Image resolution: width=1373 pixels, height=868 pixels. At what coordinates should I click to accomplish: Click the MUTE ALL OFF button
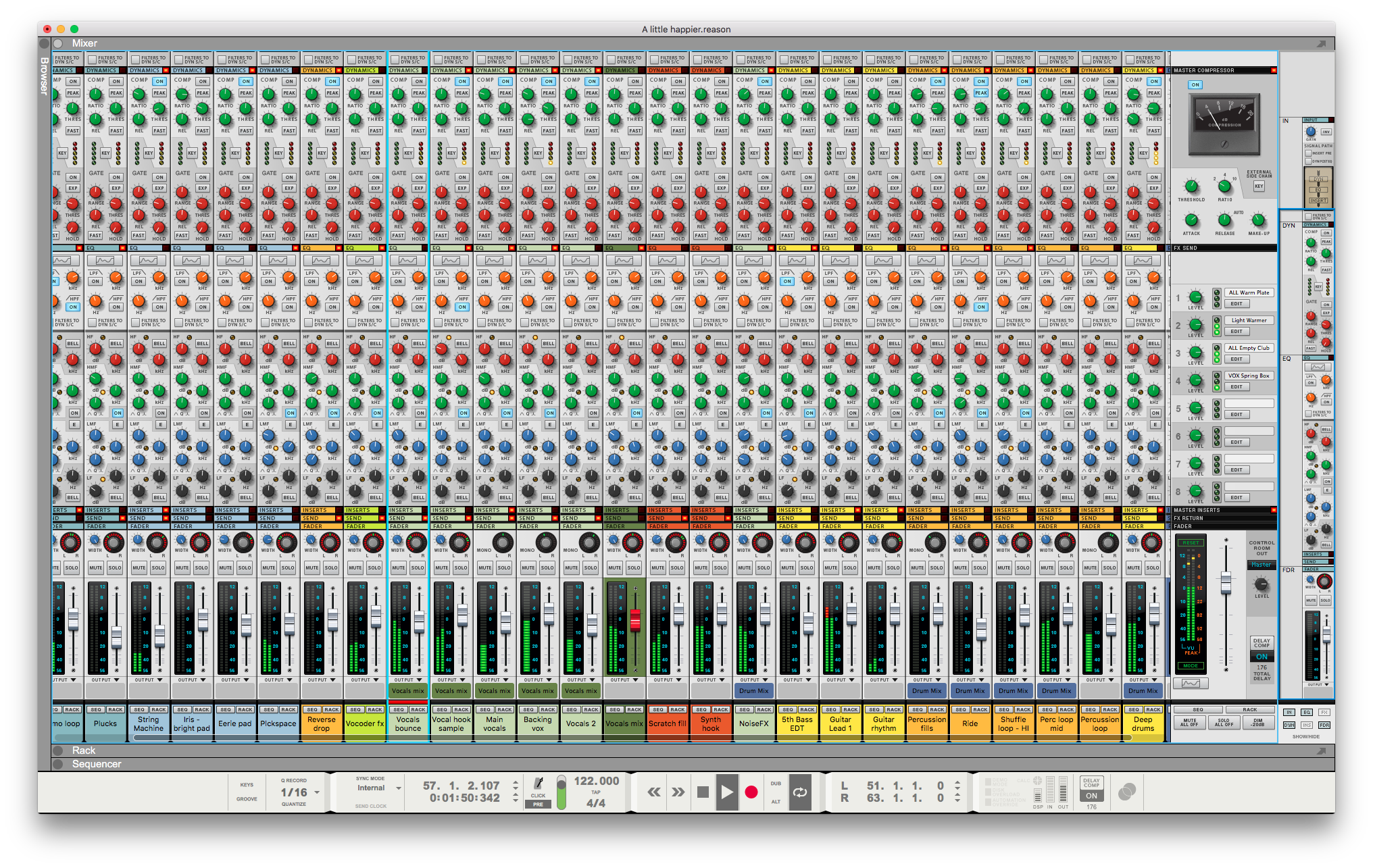tap(1190, 723)
